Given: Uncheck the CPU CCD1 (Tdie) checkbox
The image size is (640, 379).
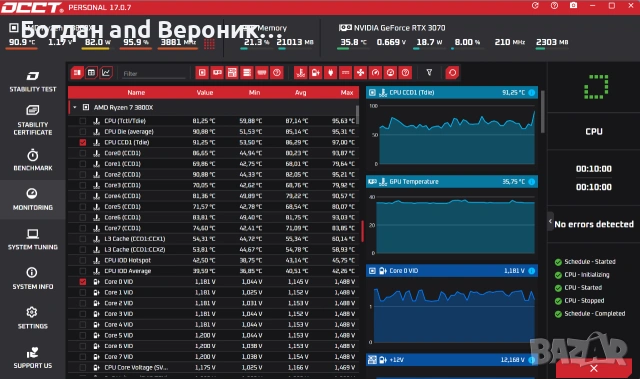Looking at the screenshot, I should click(x=83, y=142).
